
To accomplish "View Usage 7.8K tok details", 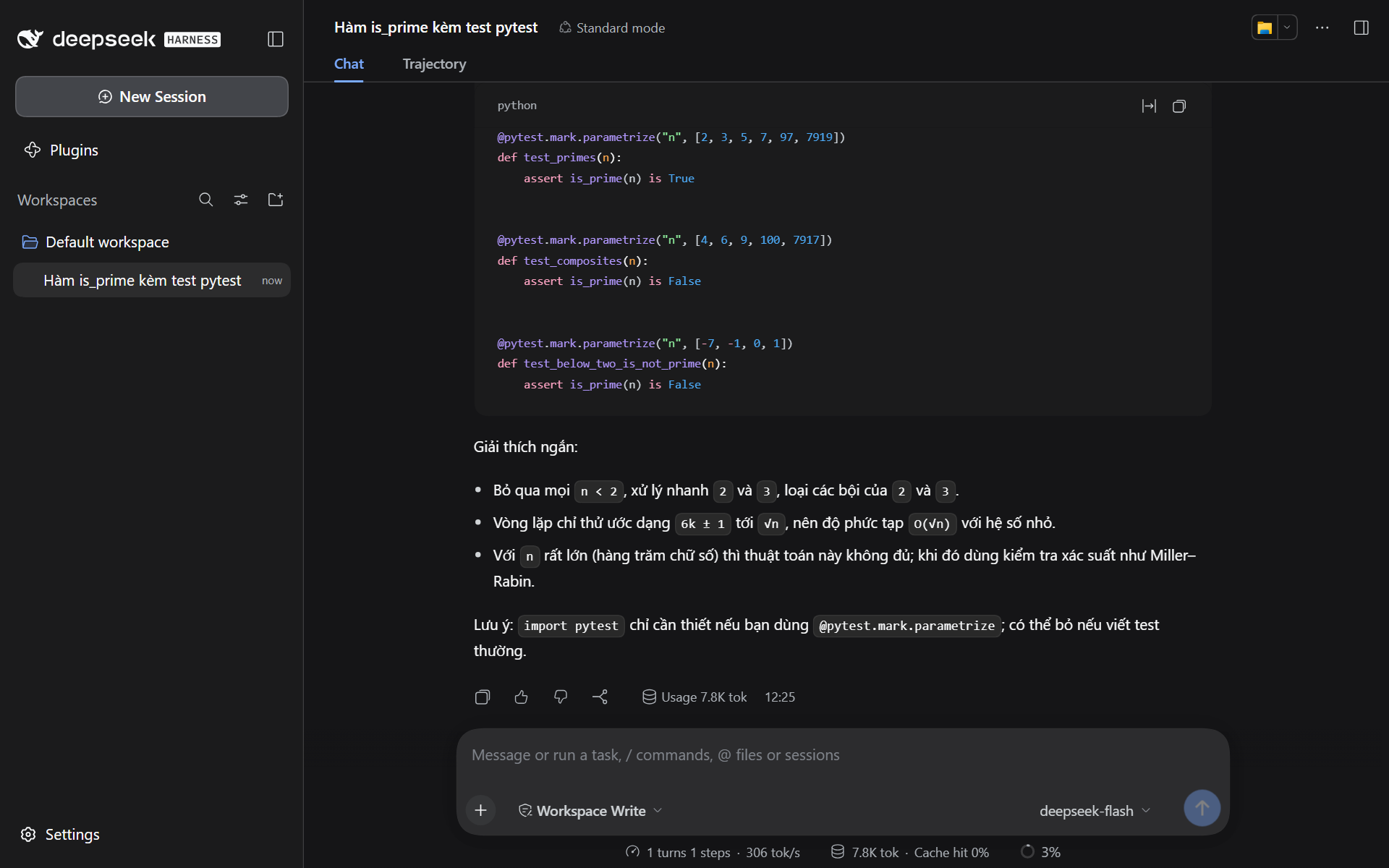I will [694, 697].
